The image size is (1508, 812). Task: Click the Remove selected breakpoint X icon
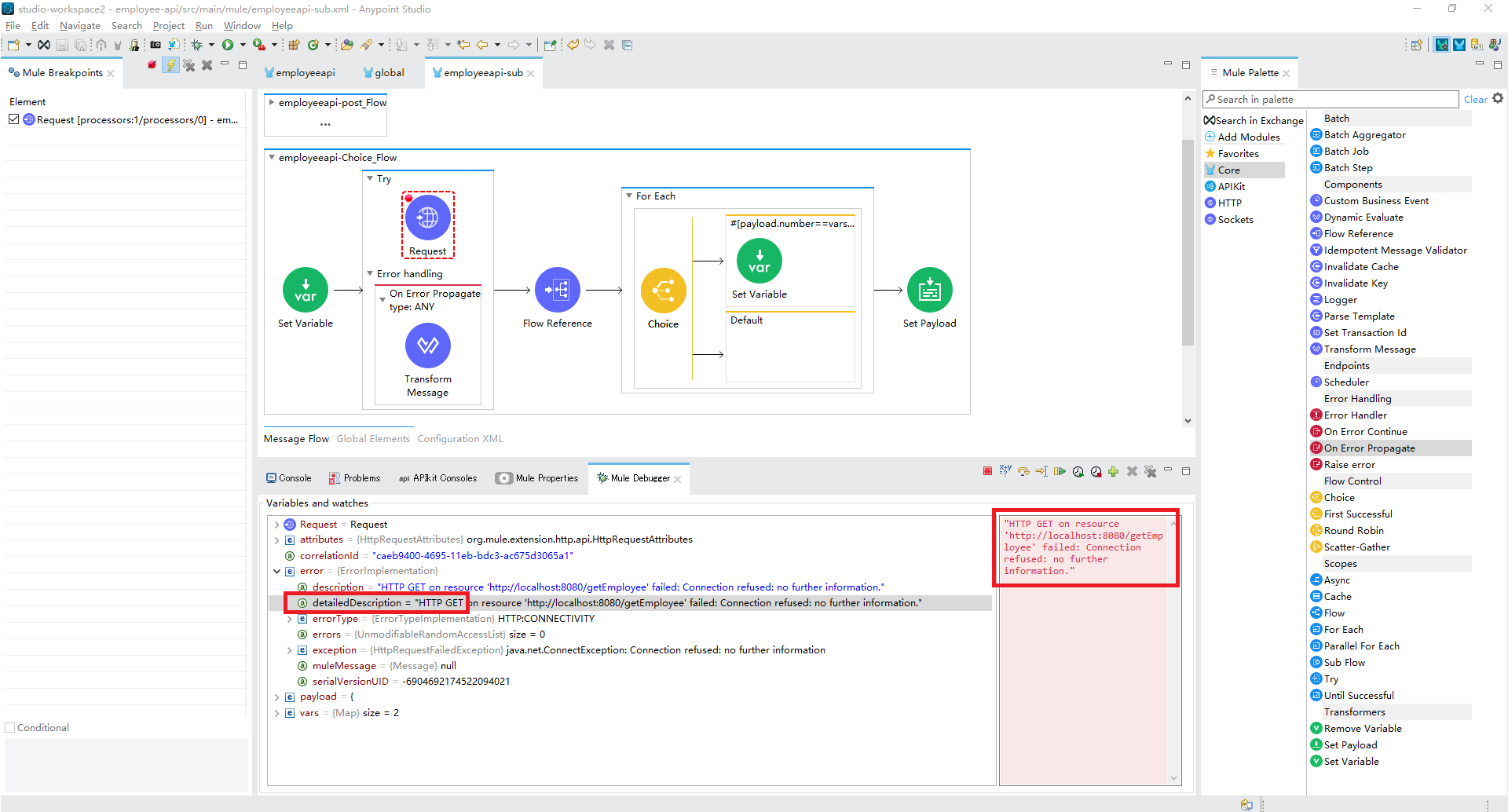click(x=207, y=65)
